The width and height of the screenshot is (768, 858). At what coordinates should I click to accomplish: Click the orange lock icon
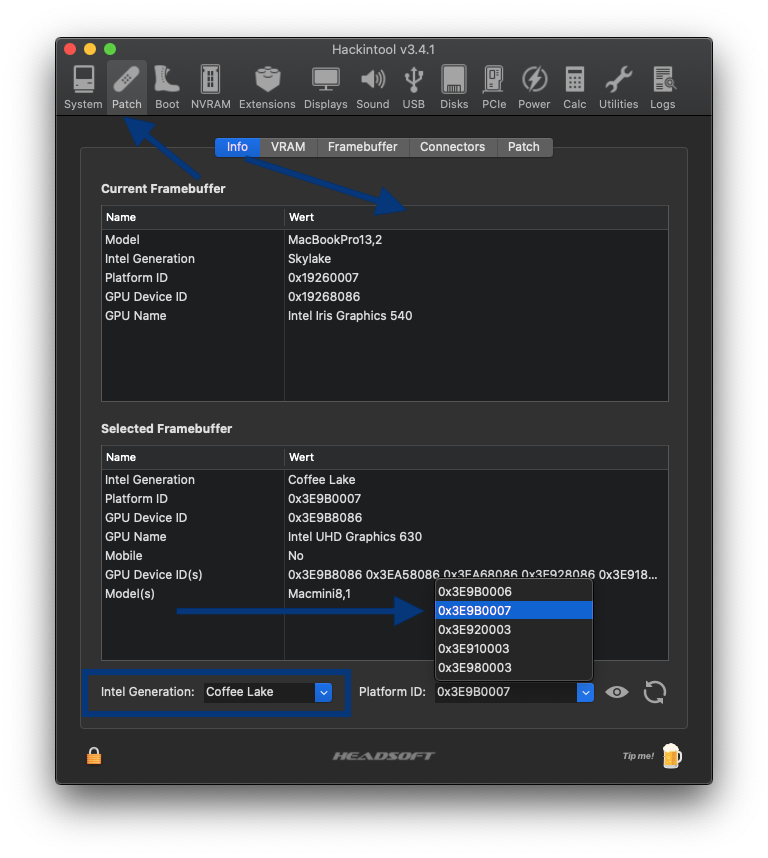pyautogui.click(x=94, y=756)
